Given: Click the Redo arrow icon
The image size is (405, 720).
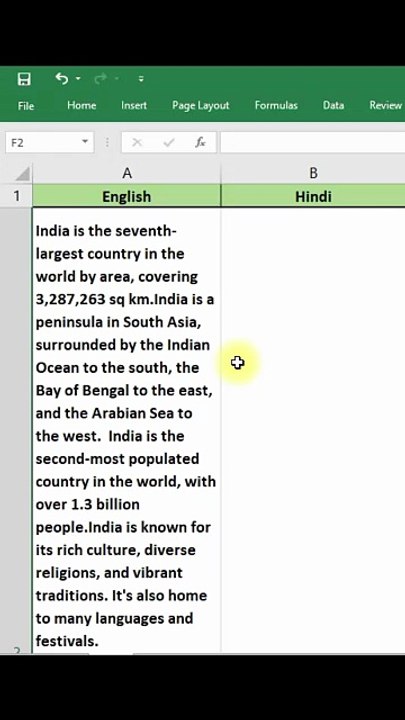Looking at the screenshot, I should [100, 79].
